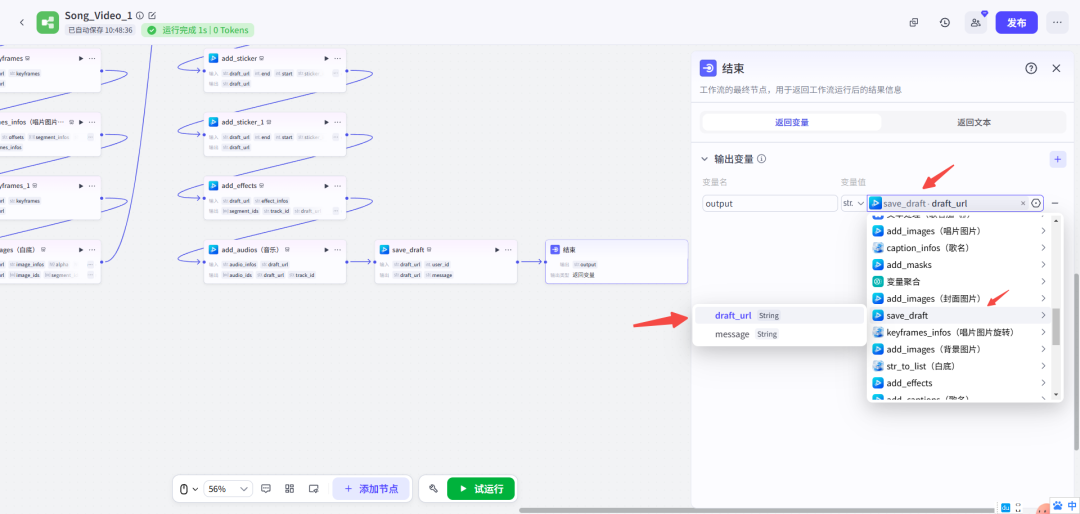Go back with the top-left arrow
This screenshot has height=514, width=1080.
pos(21,22)
